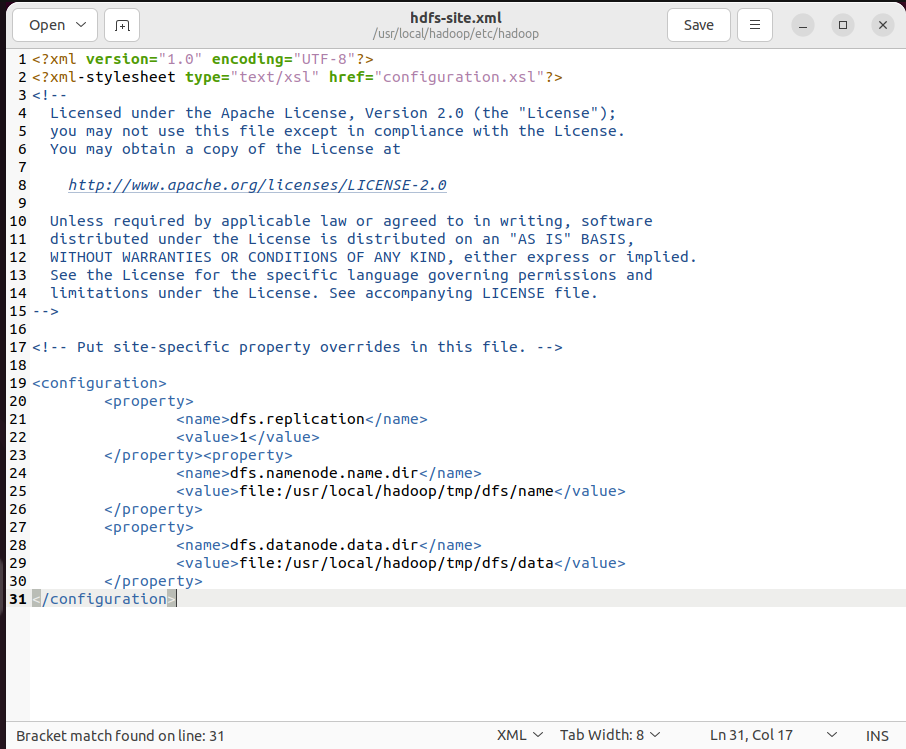Close the gedit window
This screenshot has height=749, width=906.
pos(883,25)
